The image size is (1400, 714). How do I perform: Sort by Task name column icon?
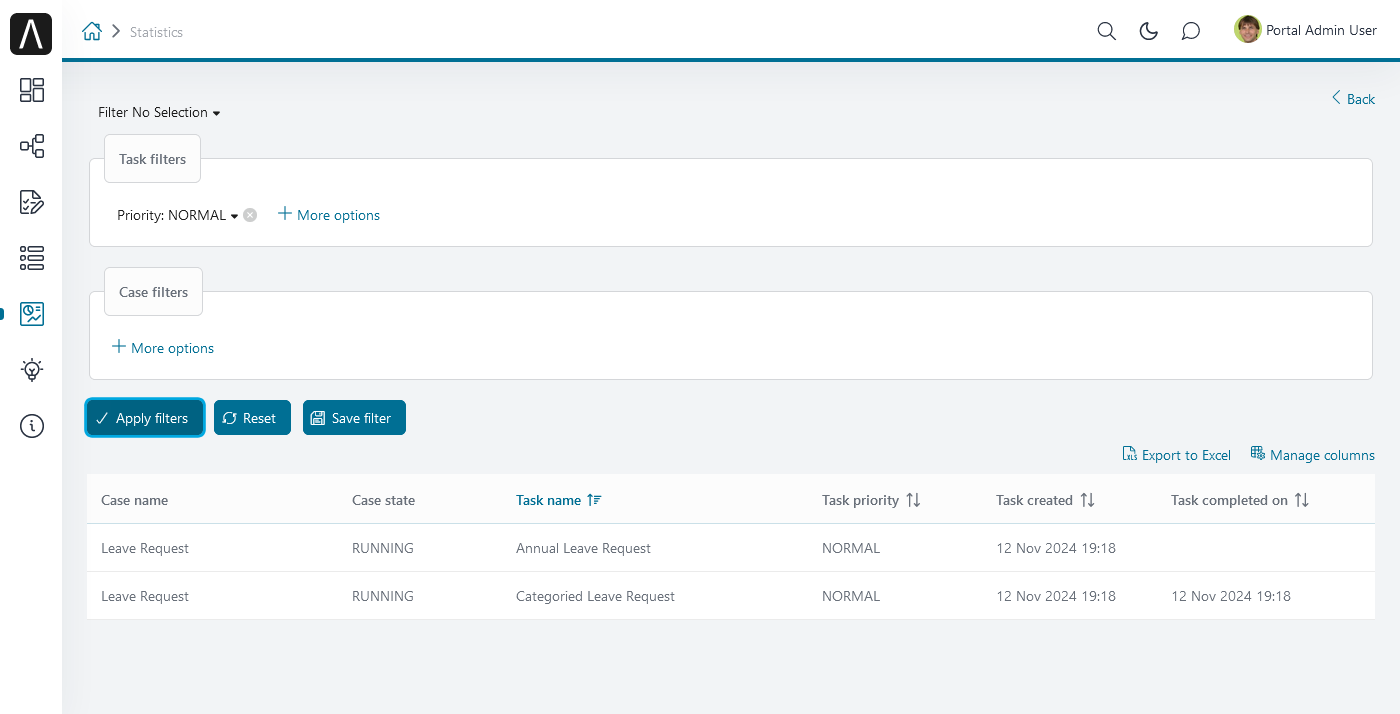pyautogui.click(x=594, y=500)
